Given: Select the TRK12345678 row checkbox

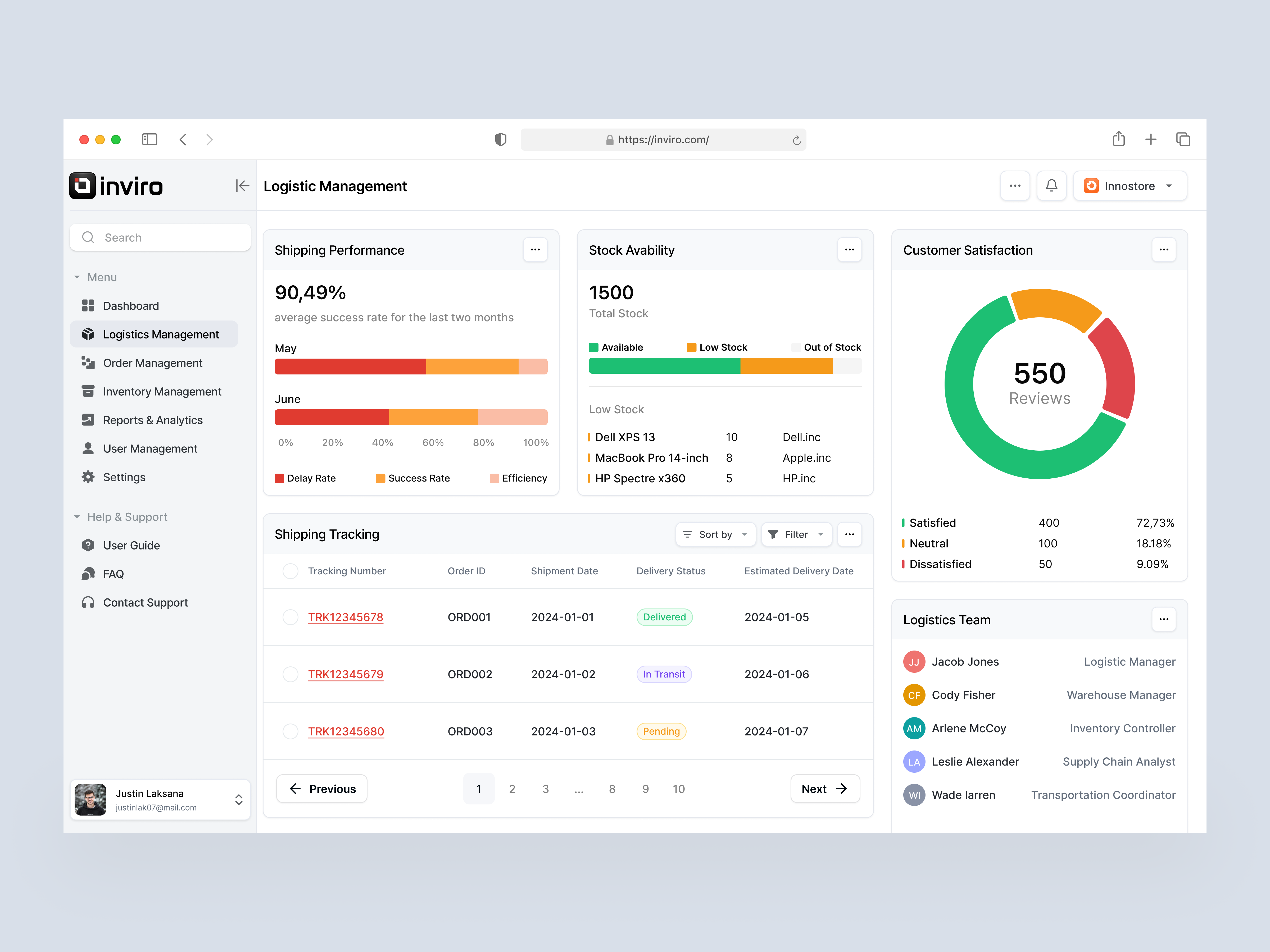Looking at the screenshot, I should point(291,617).
